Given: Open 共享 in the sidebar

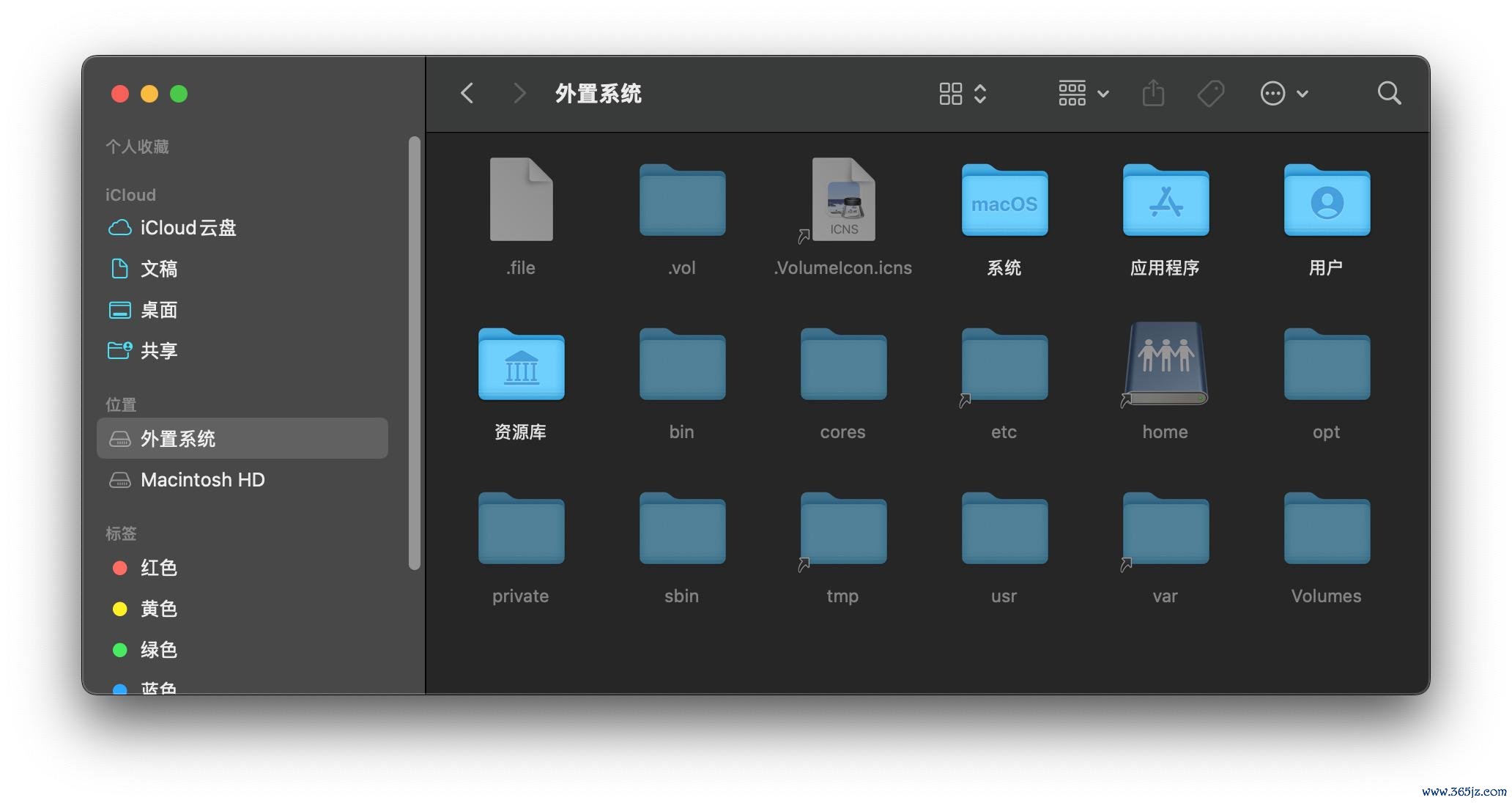Looking at the screenshot, I should point(242,351).
